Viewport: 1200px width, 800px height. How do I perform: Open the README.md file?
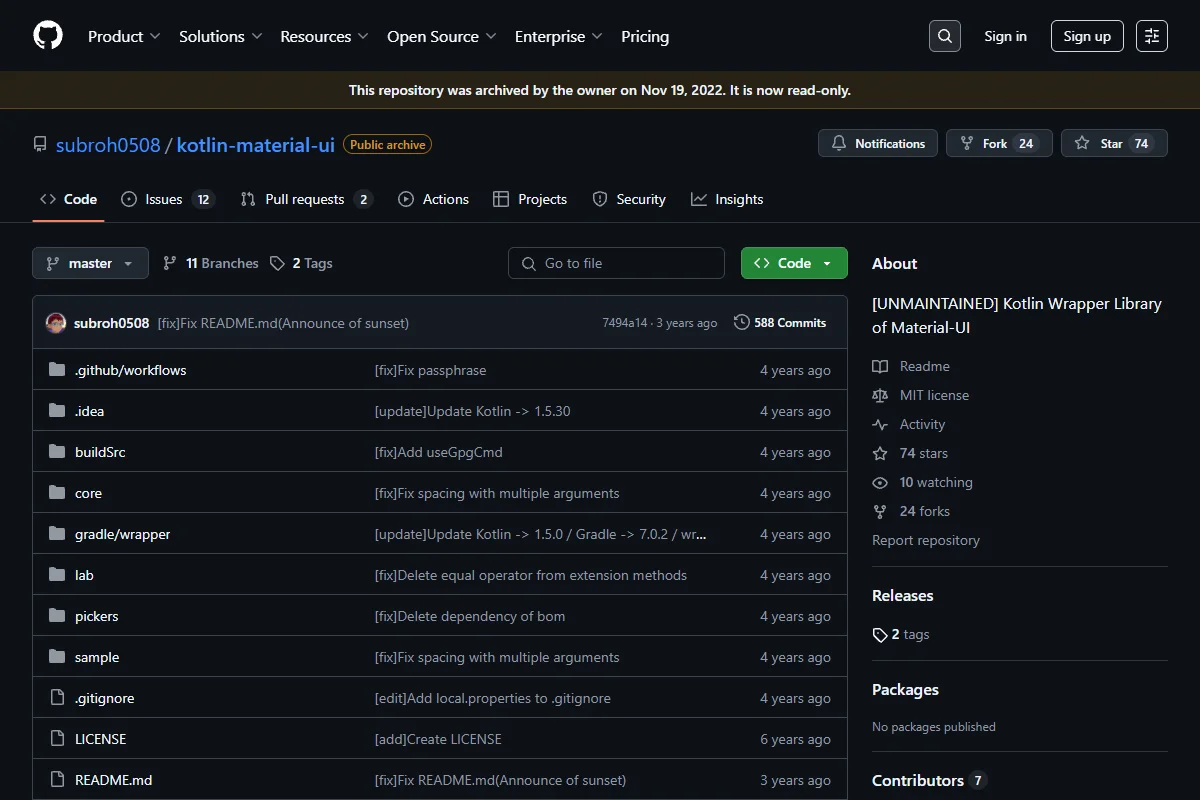[x=113, y=780]
